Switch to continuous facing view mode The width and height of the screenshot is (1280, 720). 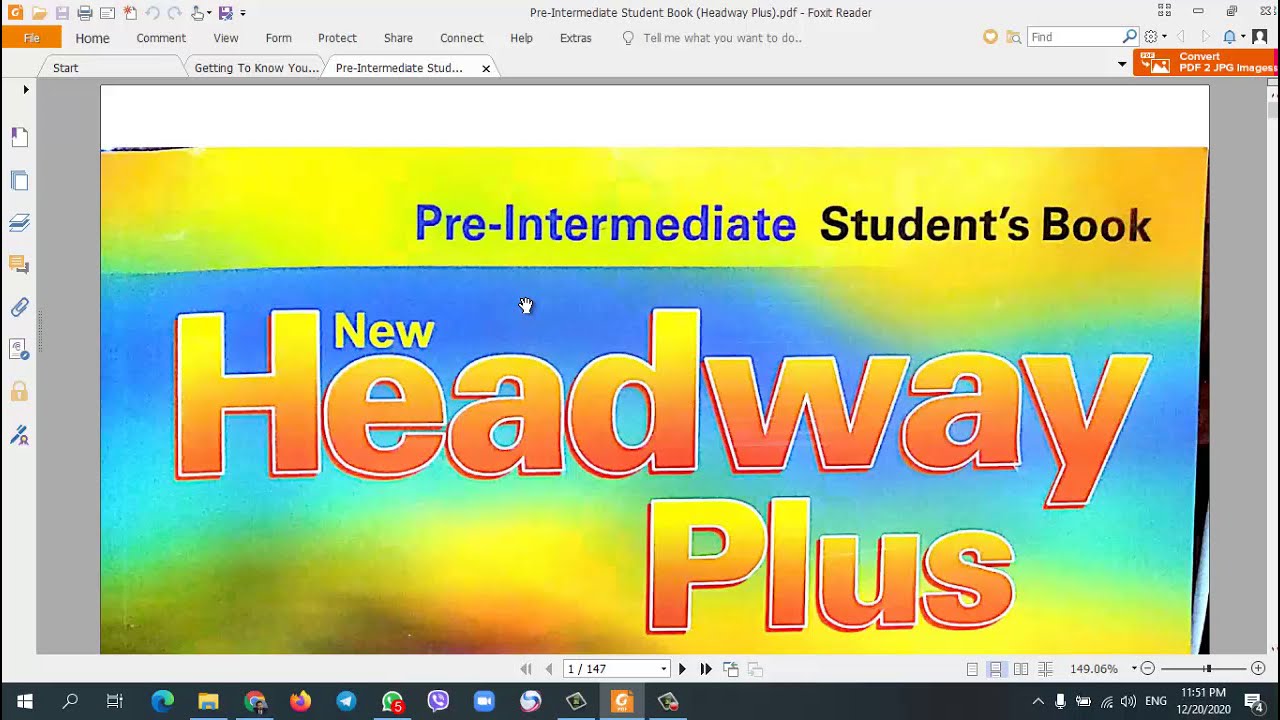[1045, 669]
